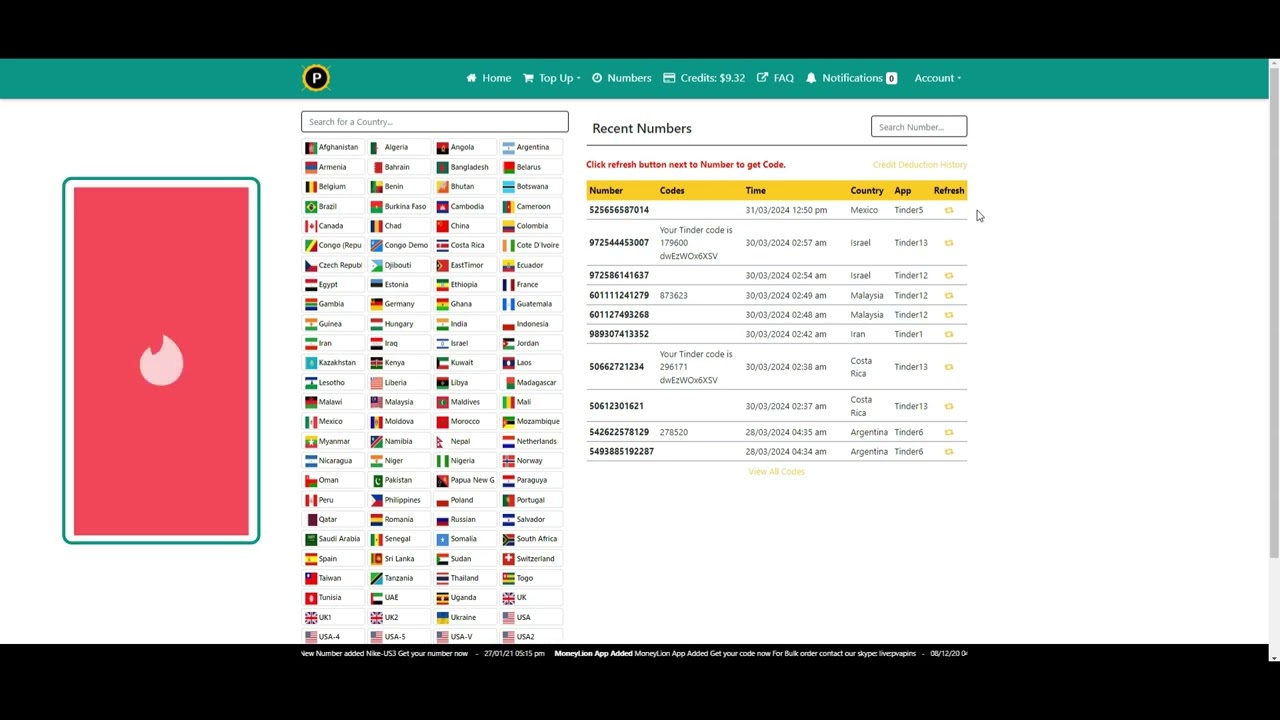The width and height of the screenshot is (1280, 720).
Task: Select the Taiwan flag icon
Action: click(311, 578)
